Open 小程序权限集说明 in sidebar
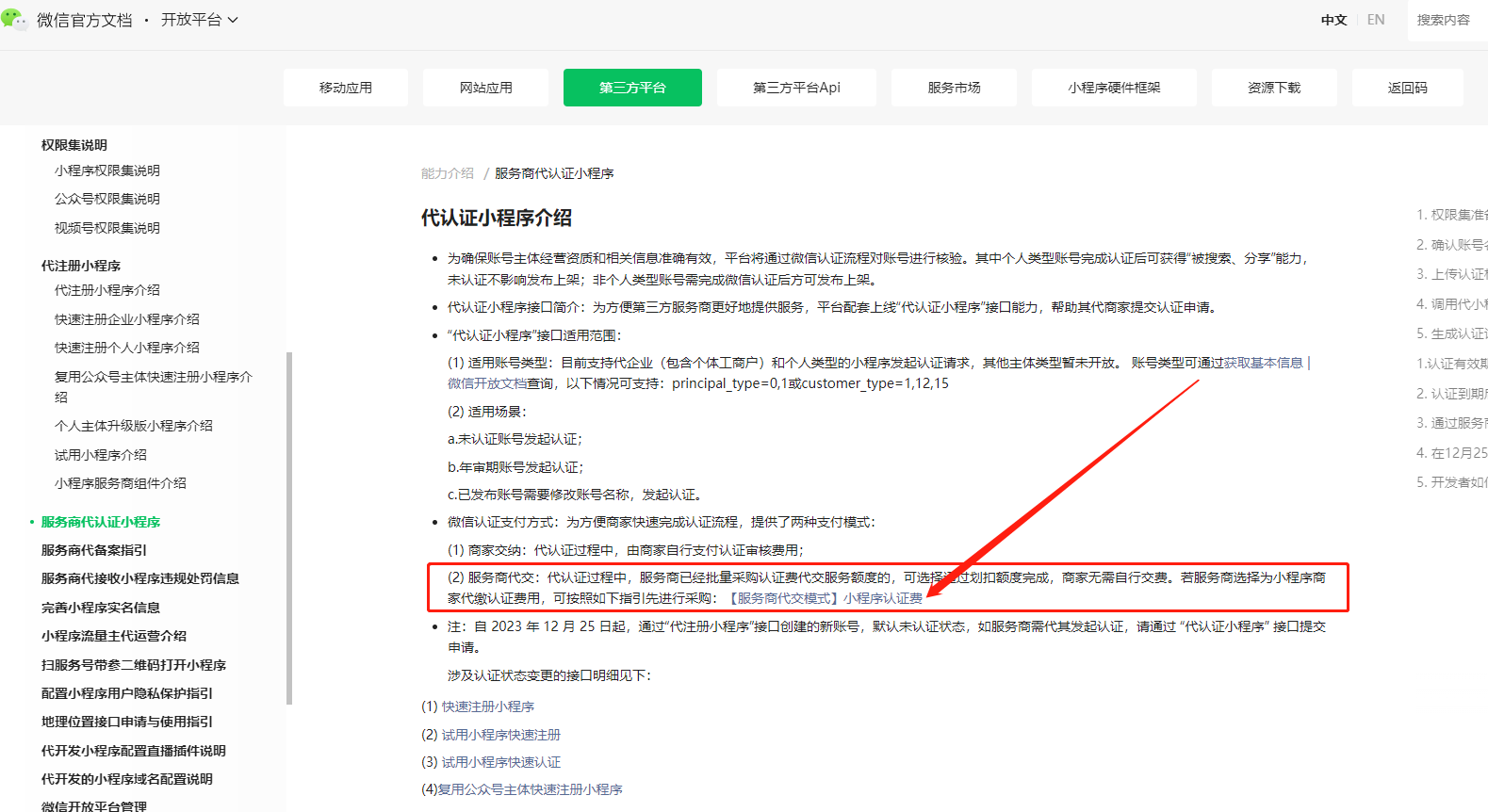The height and width of the screenshot is (812, 1488). [x=107, y=171]
